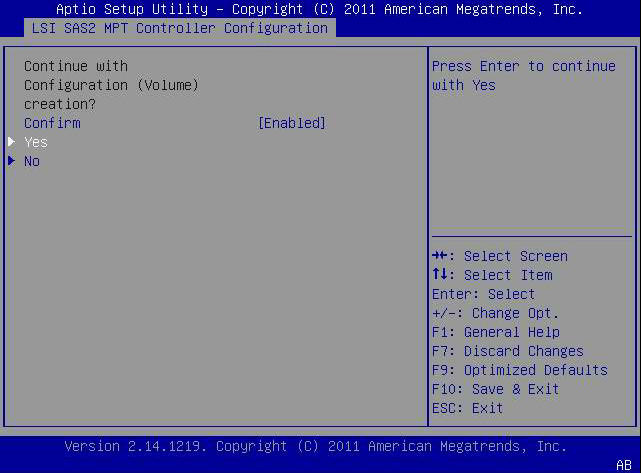Select the Yes menu entry

click(x=36, y=142)
